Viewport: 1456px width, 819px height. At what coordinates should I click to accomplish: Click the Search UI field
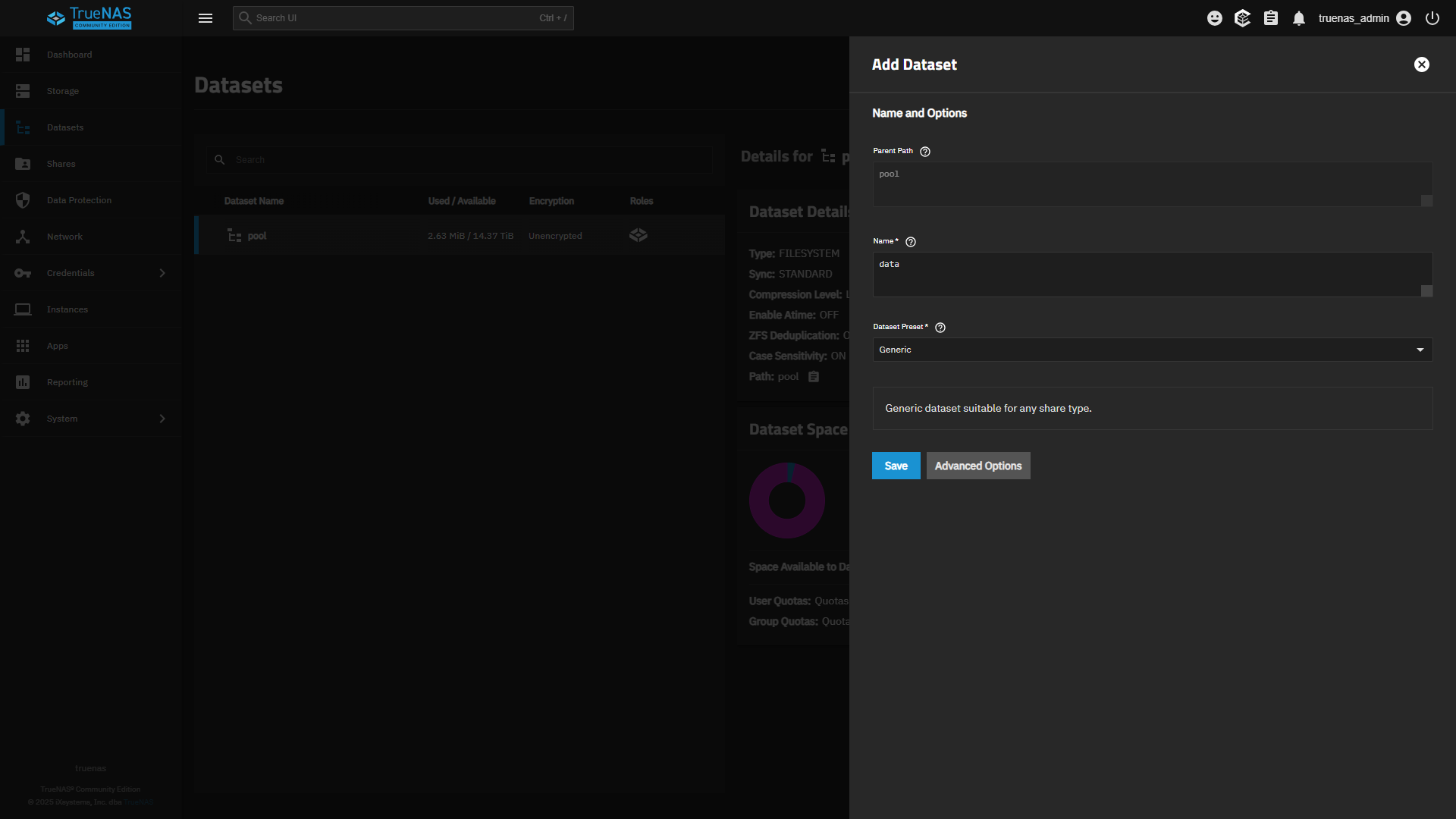point(394,18)
